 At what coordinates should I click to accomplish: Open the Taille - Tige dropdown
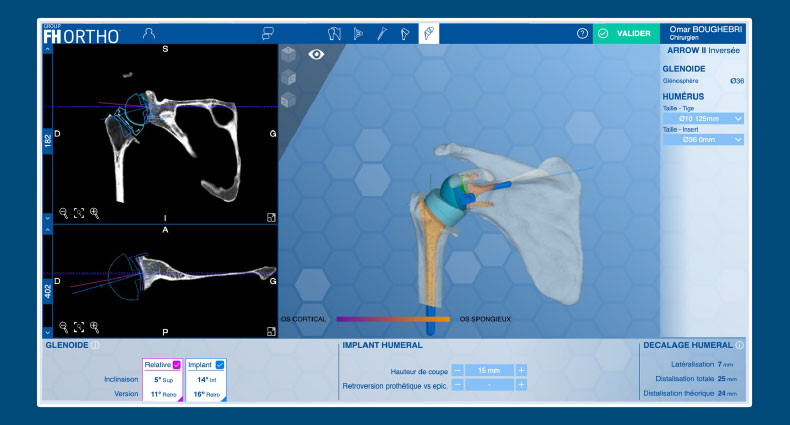[x=703, y=118]
